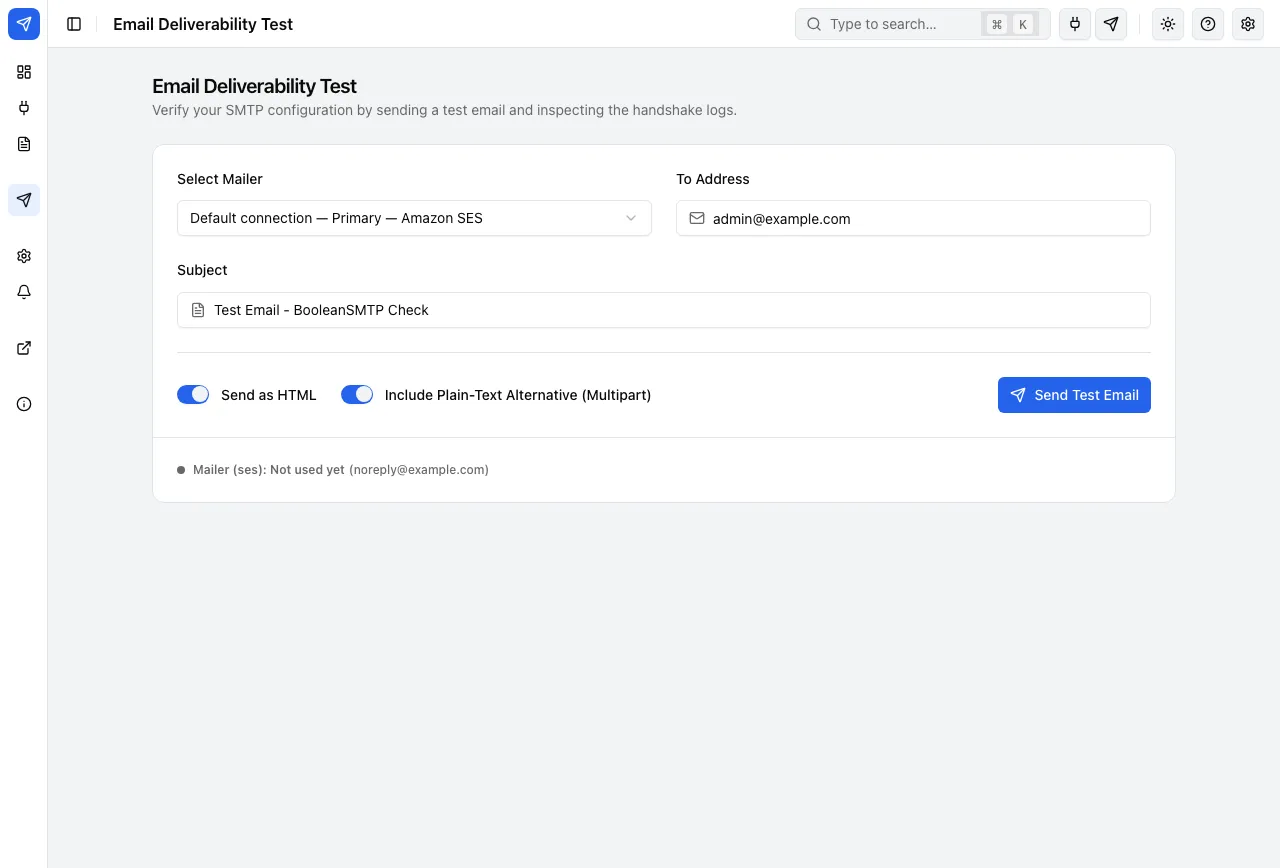Open the bell notifications icon in sidebar

pyautogui.click(x=24, y=292)
